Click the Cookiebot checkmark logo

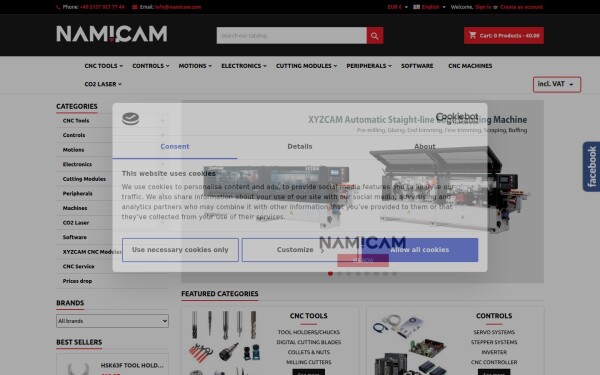click(x=130, y=119)
